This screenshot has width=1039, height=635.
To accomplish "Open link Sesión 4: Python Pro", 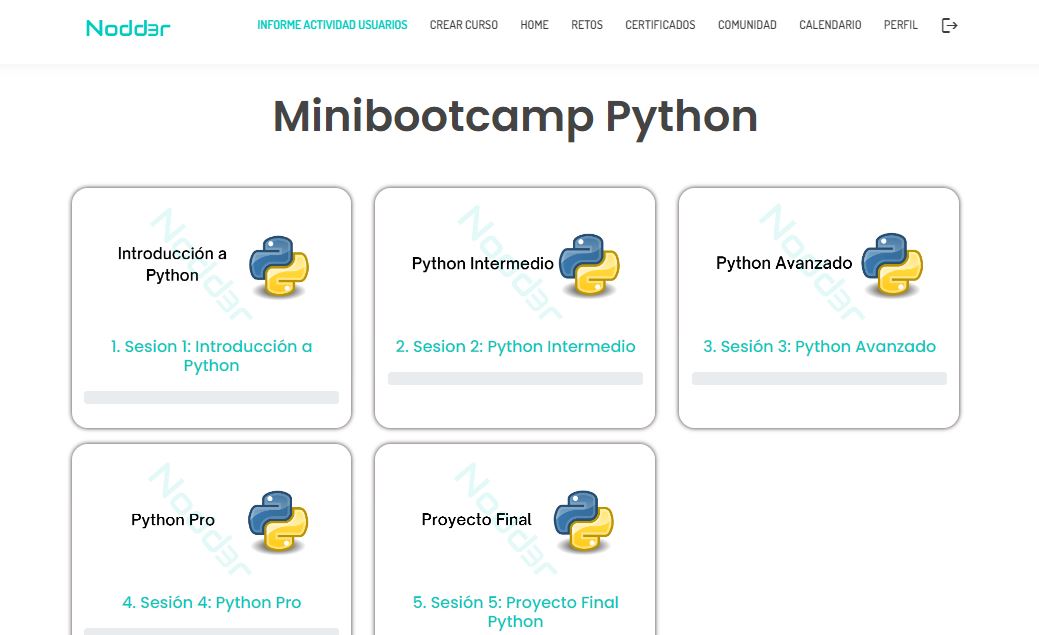I will tap(211, 603).
